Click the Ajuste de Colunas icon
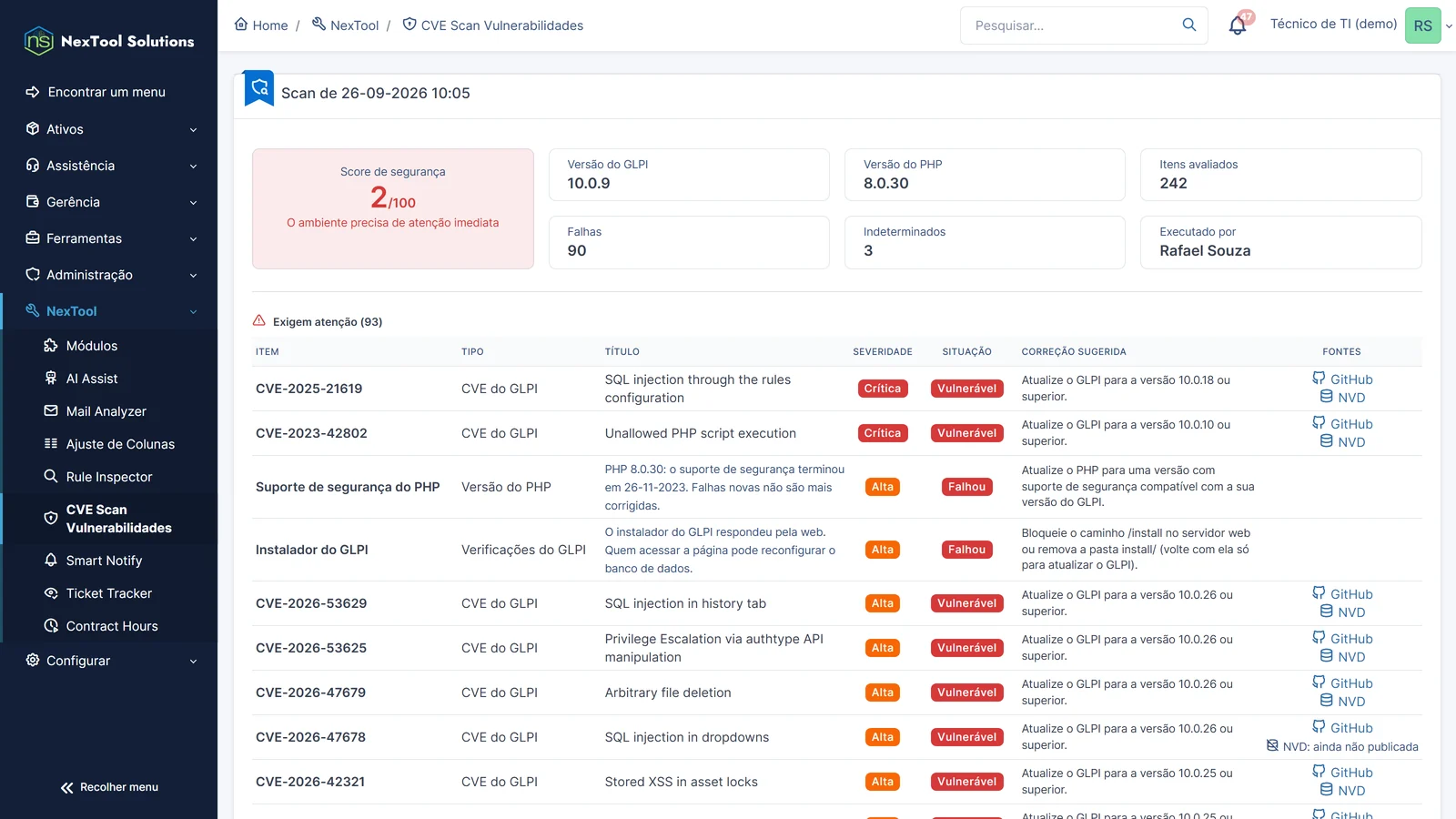This screenshot has height=819, width=1456. tap(51, 444)
